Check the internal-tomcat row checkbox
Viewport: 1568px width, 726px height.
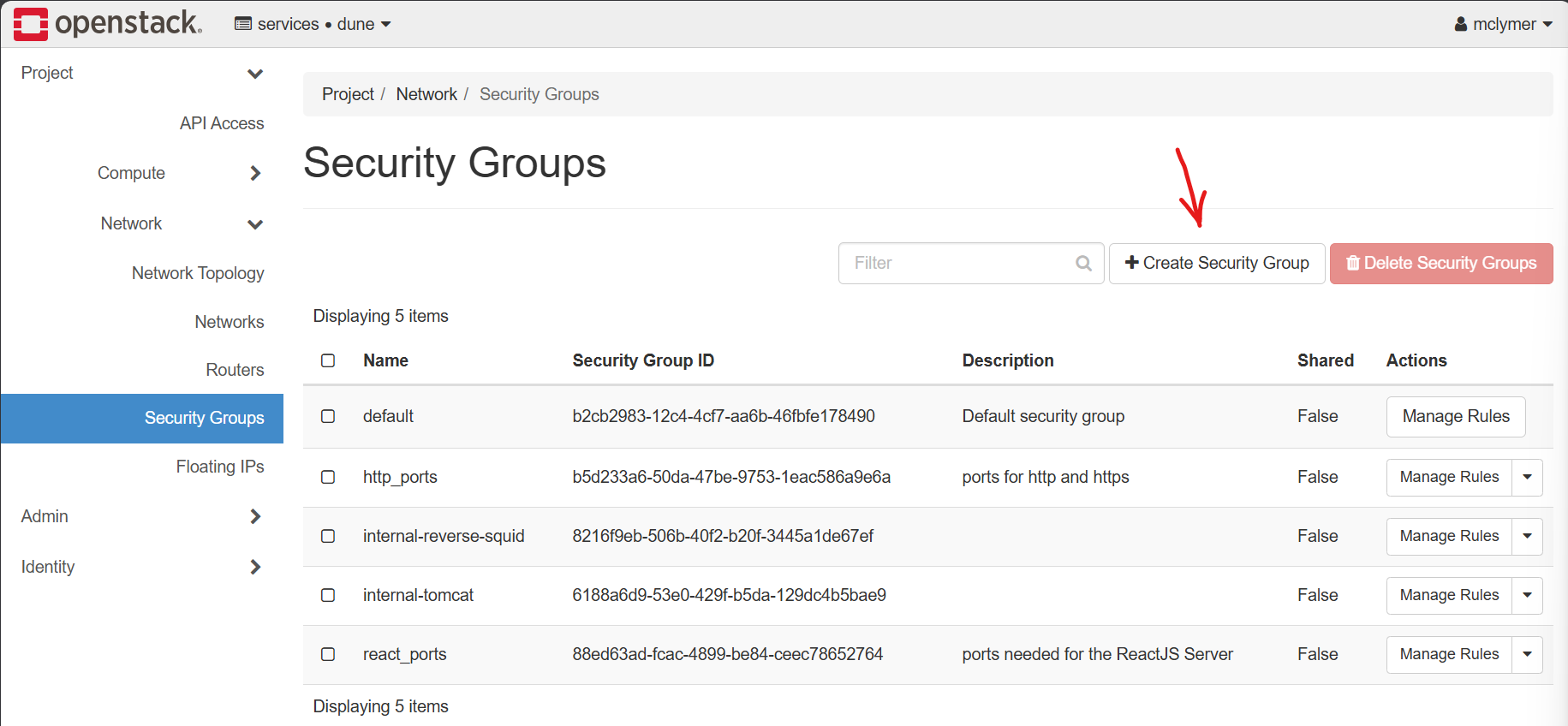[328, 595]
